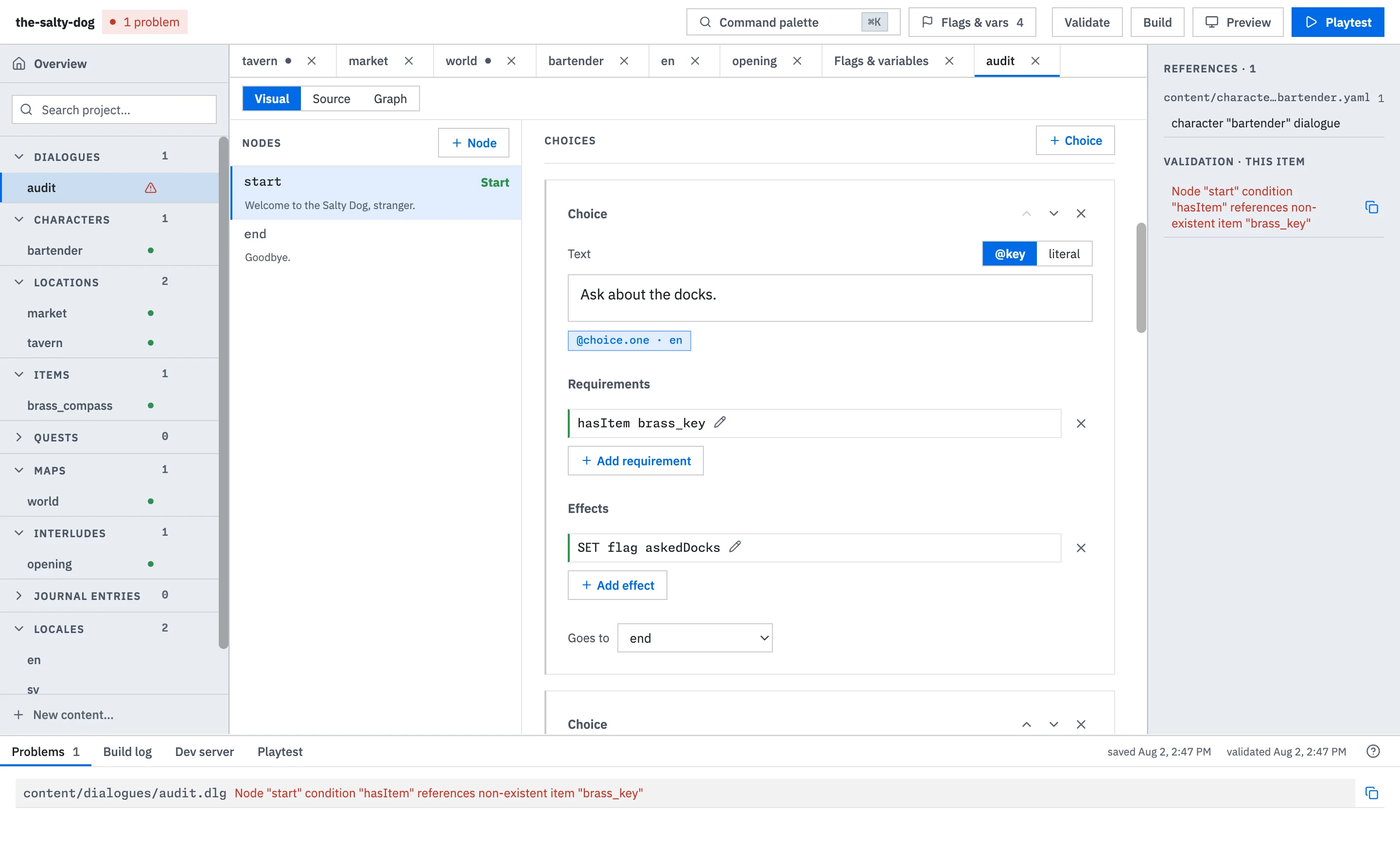Open the Command palette
Viewport: 1400px width, 844px height.
click(793, 22)
